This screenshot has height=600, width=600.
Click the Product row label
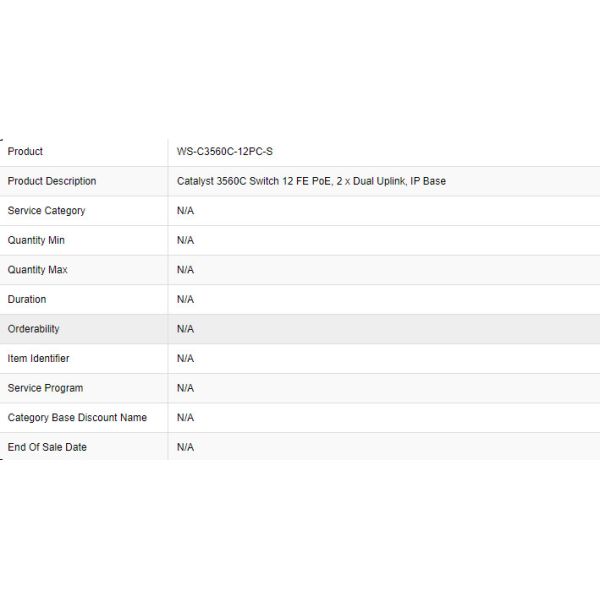tap(25, 152)
